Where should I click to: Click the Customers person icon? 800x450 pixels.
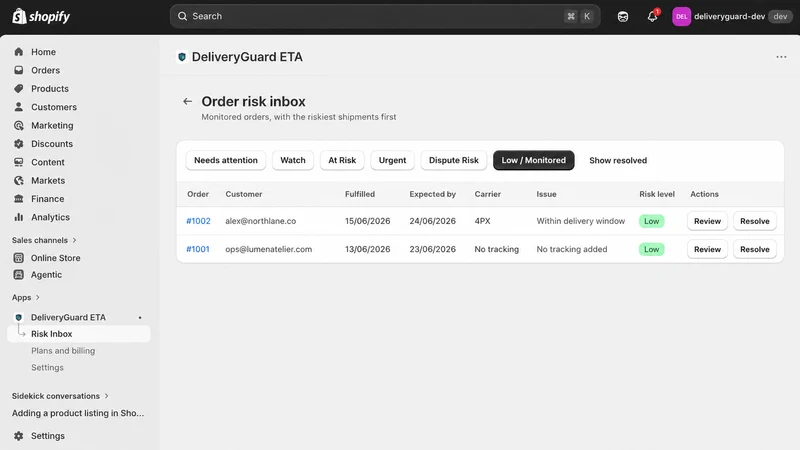[x=19, y=107]
